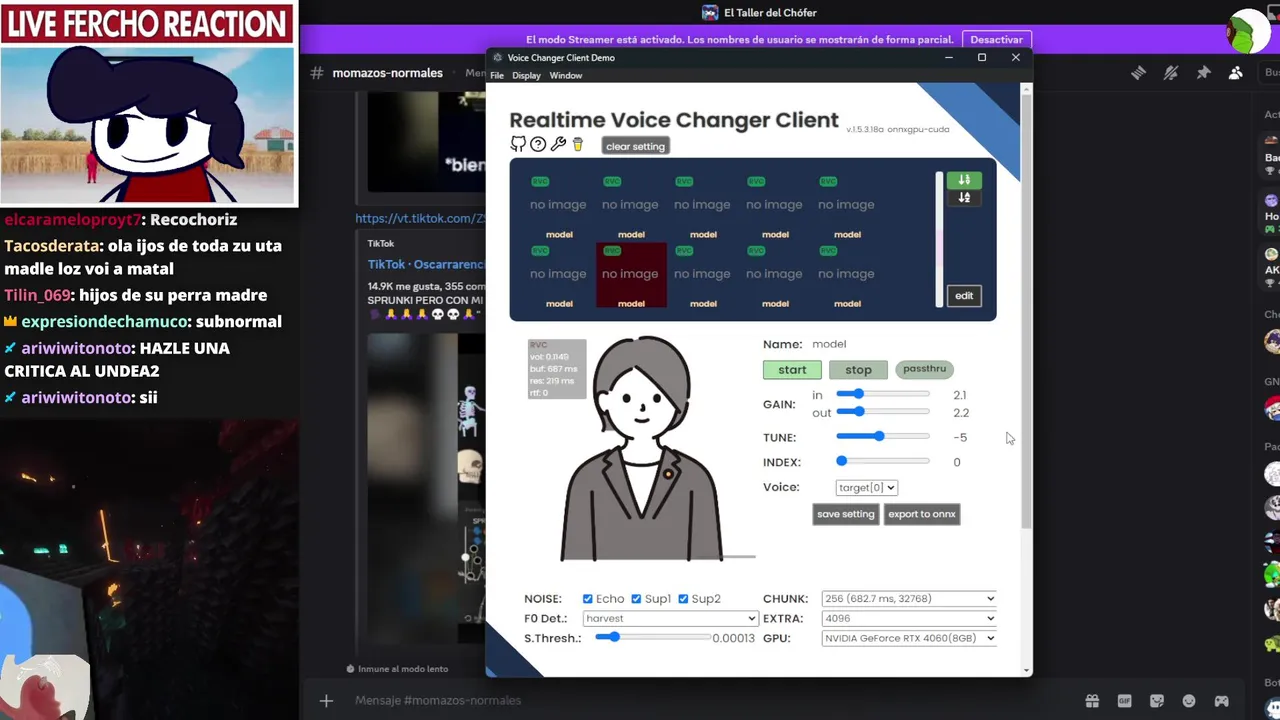Sort model slots alphabetically icon
1280x720 pixels.
(x=964, y=197)
